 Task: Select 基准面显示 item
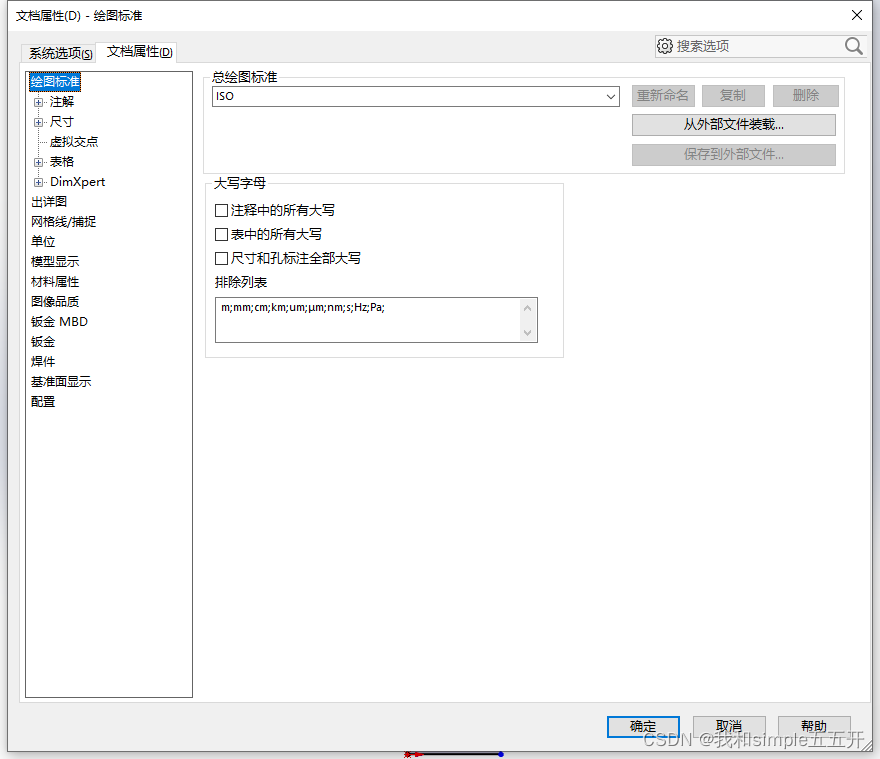[61, 382]
